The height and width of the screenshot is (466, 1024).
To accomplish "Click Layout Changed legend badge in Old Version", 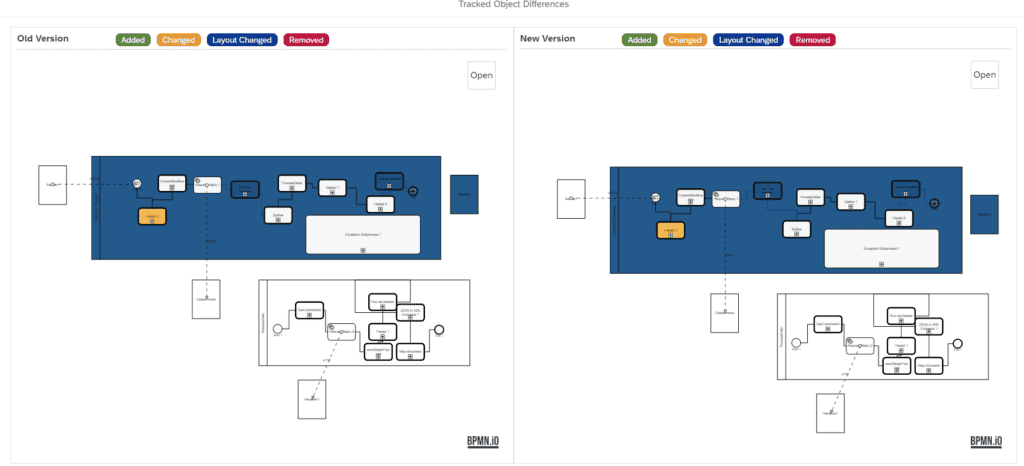I will pyautogui.click(x=242, y=40).
